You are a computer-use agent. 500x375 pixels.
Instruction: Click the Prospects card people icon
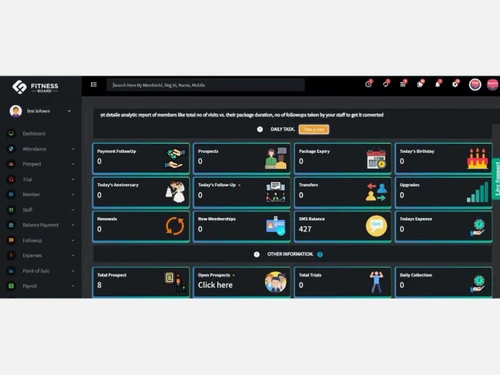[276, 158]
